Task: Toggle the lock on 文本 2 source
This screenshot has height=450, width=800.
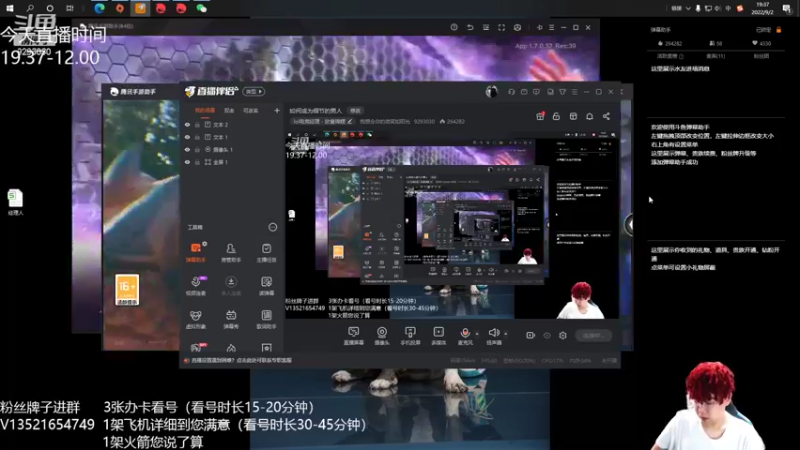Action: tap(197, 124)
